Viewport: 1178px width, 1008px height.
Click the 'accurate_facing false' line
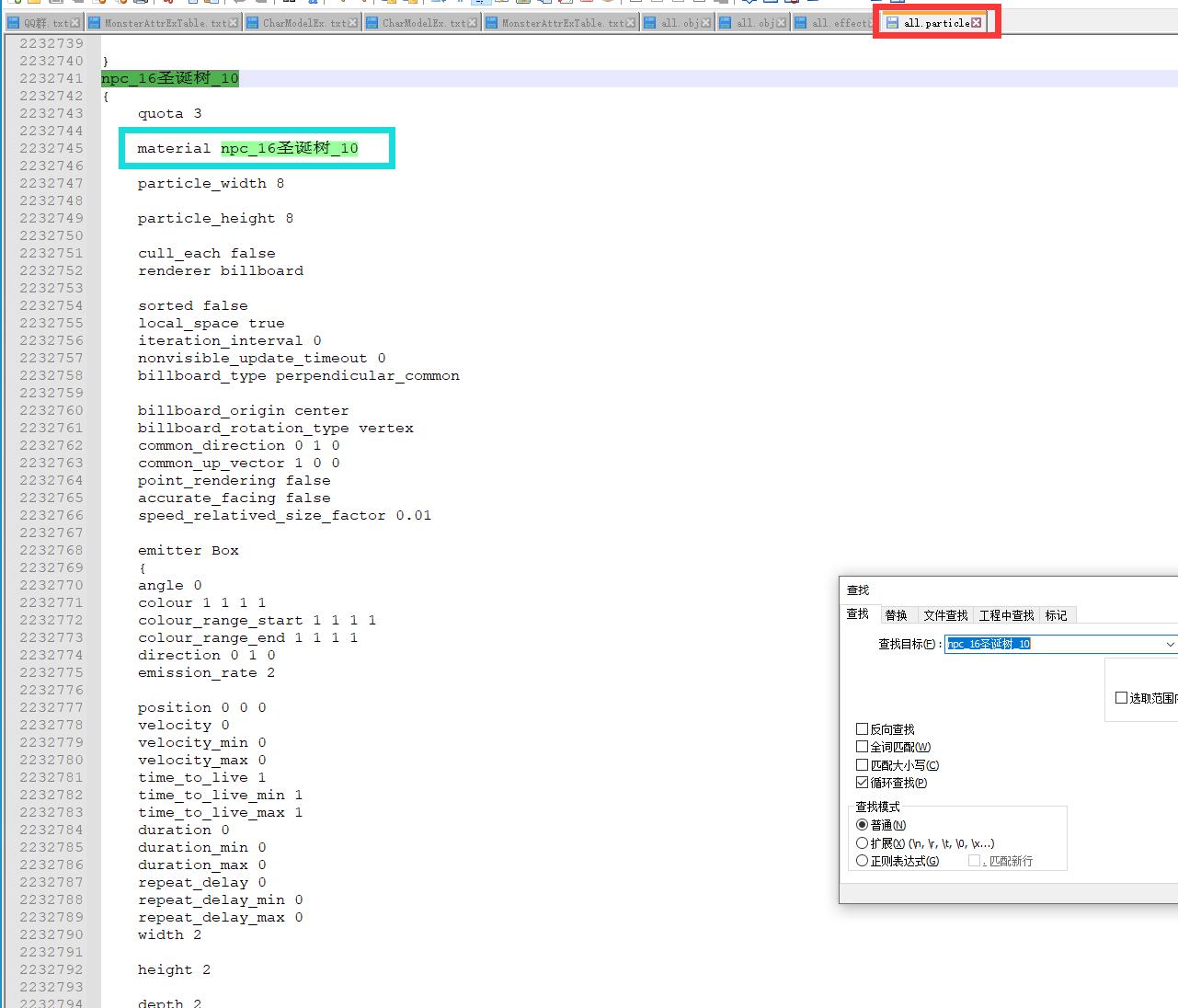pyautogui.click(x=234, y=498)
